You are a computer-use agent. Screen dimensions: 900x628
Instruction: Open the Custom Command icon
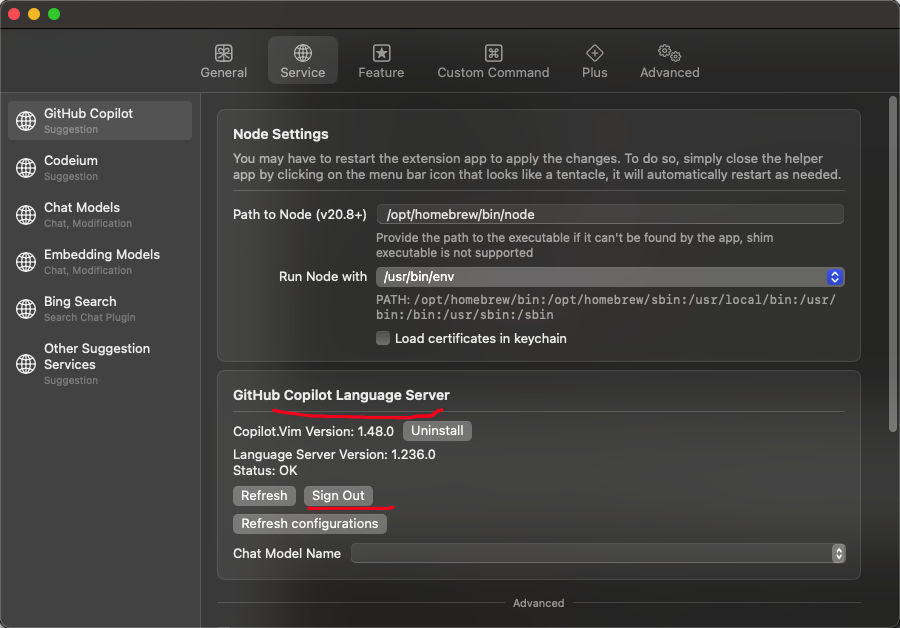pyautogui.click(x=493, y=53)
